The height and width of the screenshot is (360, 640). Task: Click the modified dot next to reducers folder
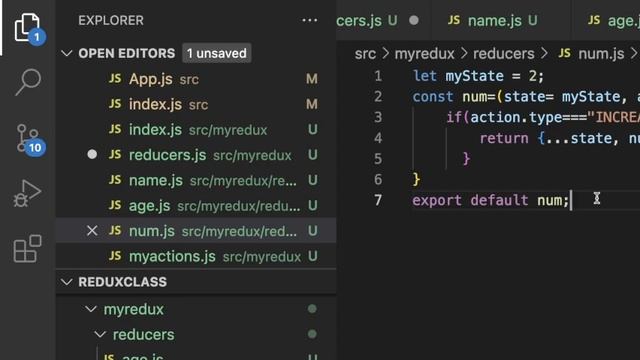[x=312, y=334]
